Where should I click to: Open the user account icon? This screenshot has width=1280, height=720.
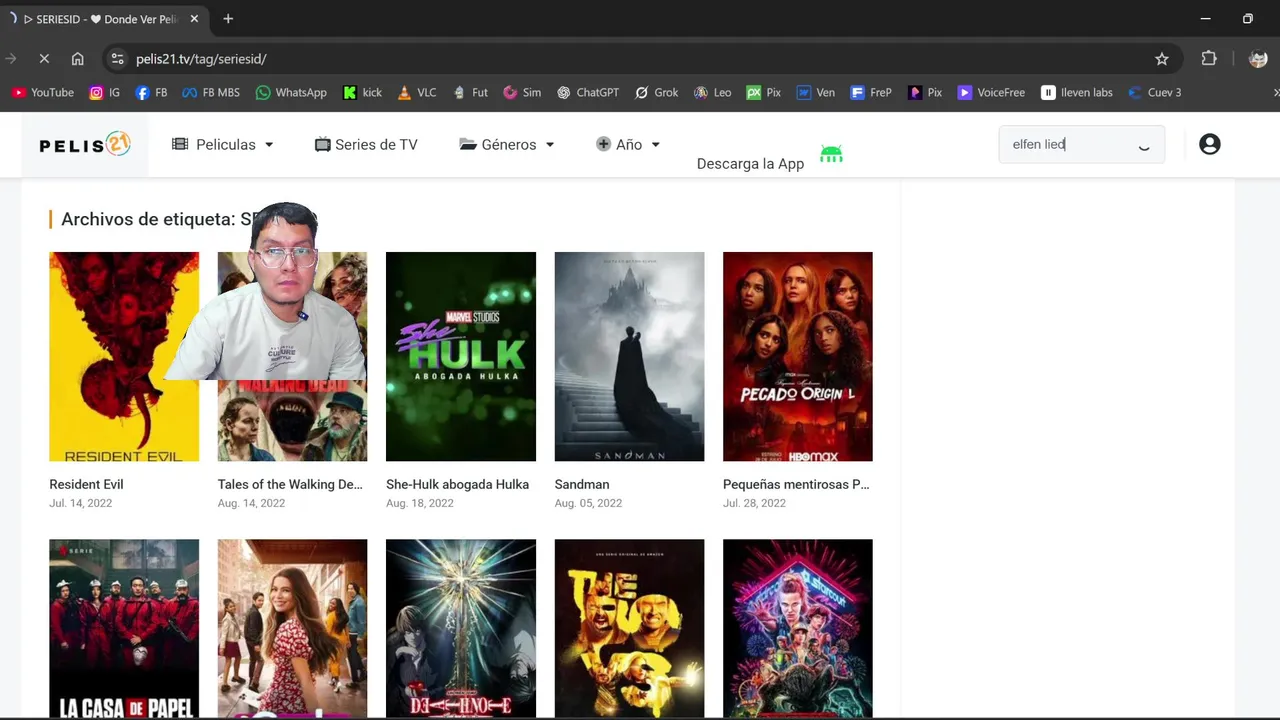point(1209,144)
